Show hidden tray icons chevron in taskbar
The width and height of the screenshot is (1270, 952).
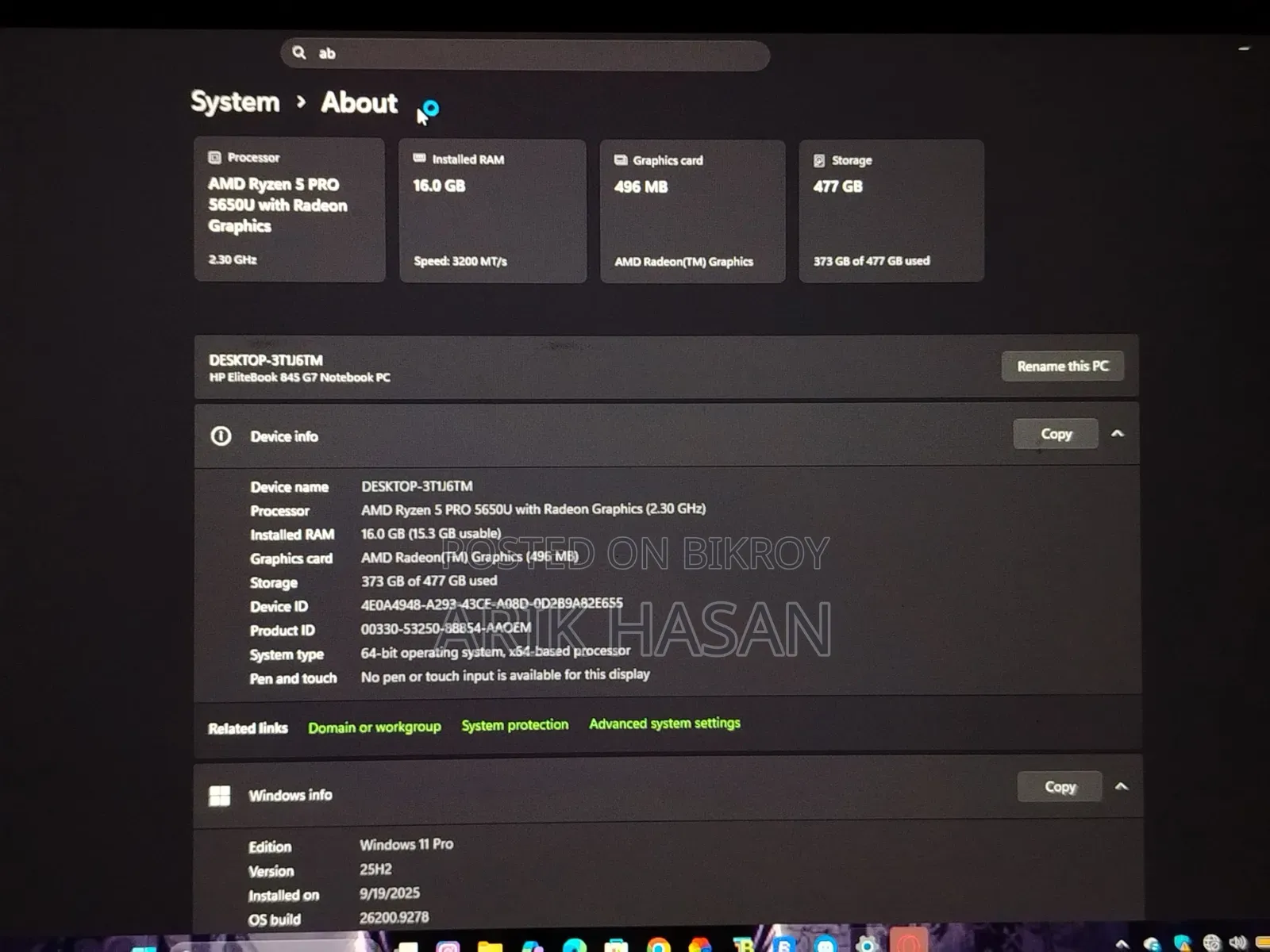point(1122,943)
